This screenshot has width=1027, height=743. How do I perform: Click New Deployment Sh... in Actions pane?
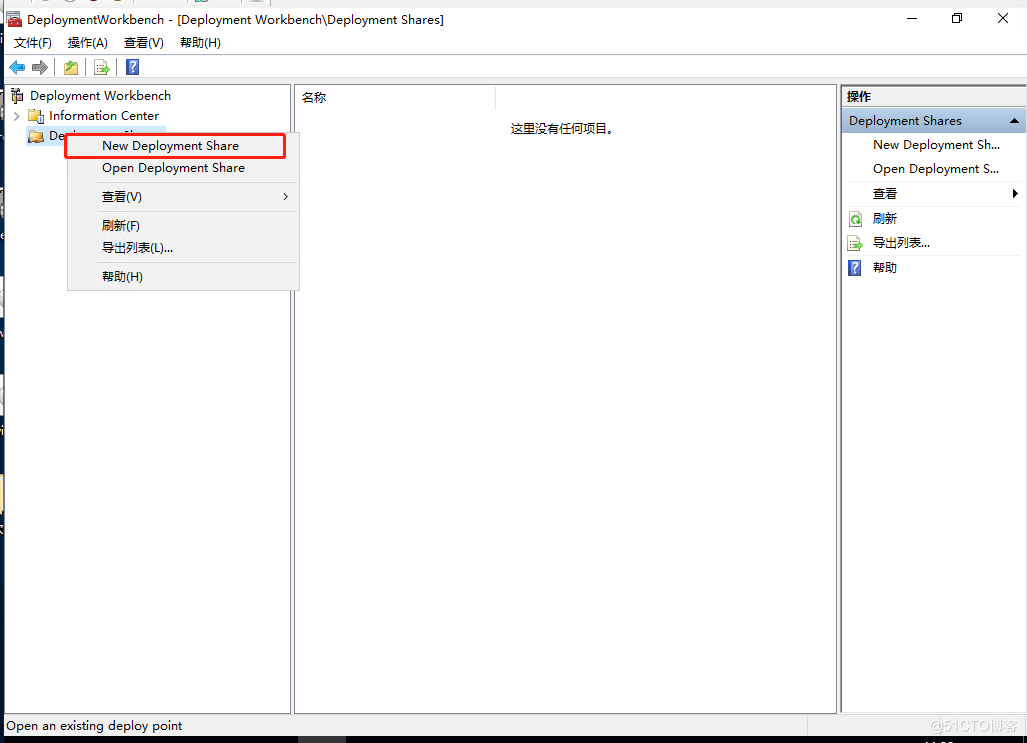click(936, 145)
